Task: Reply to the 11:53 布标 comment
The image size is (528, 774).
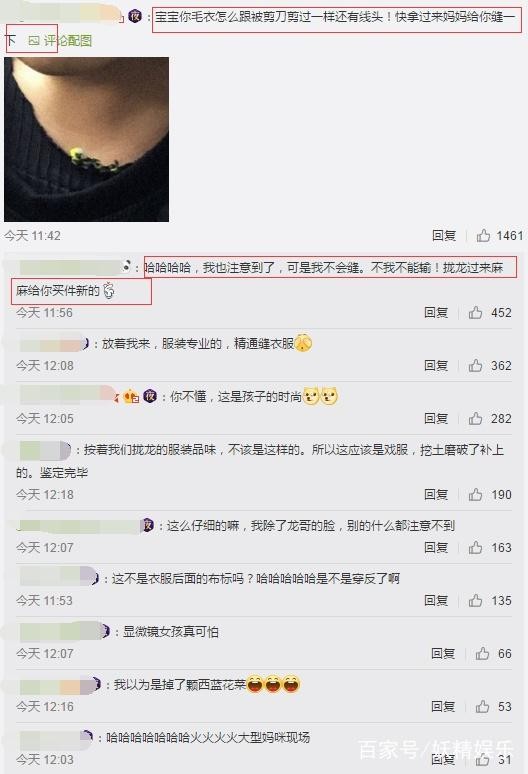Action: (x=436, y=600)
